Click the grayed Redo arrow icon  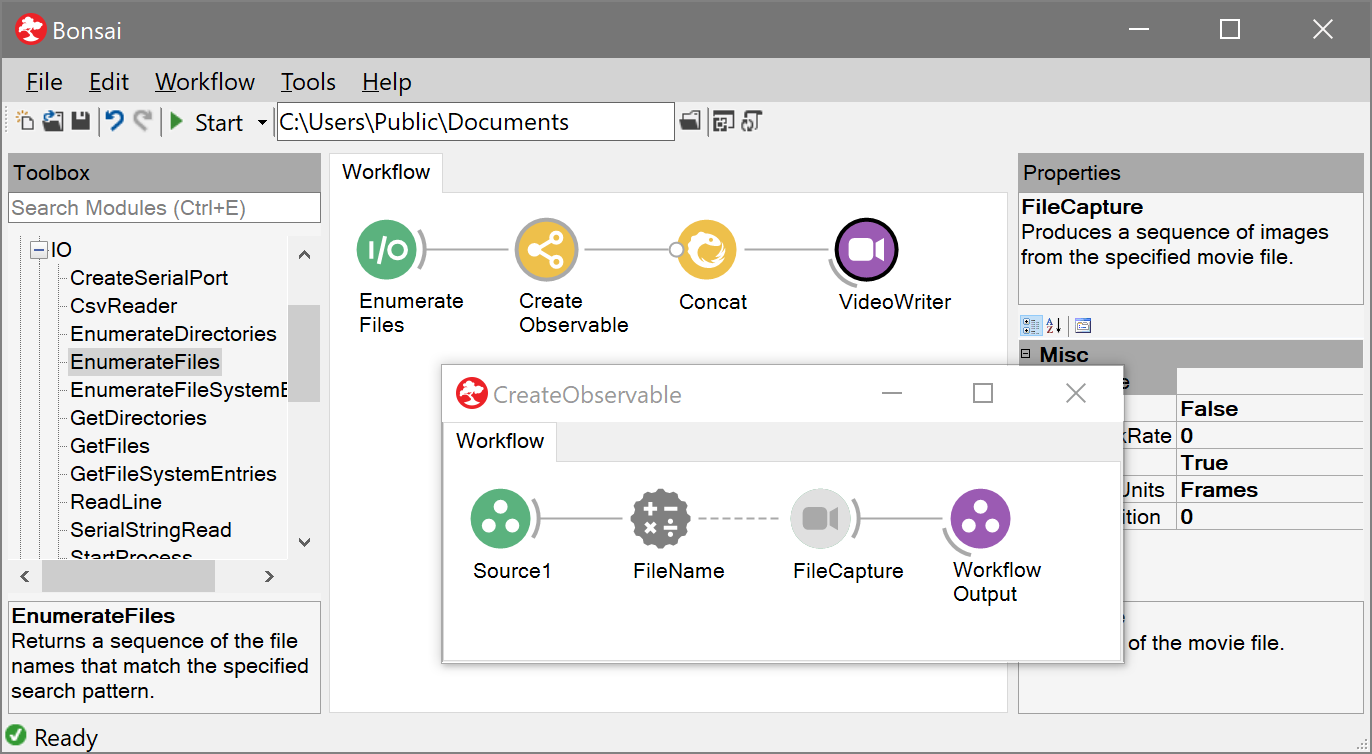click(143, 122)
